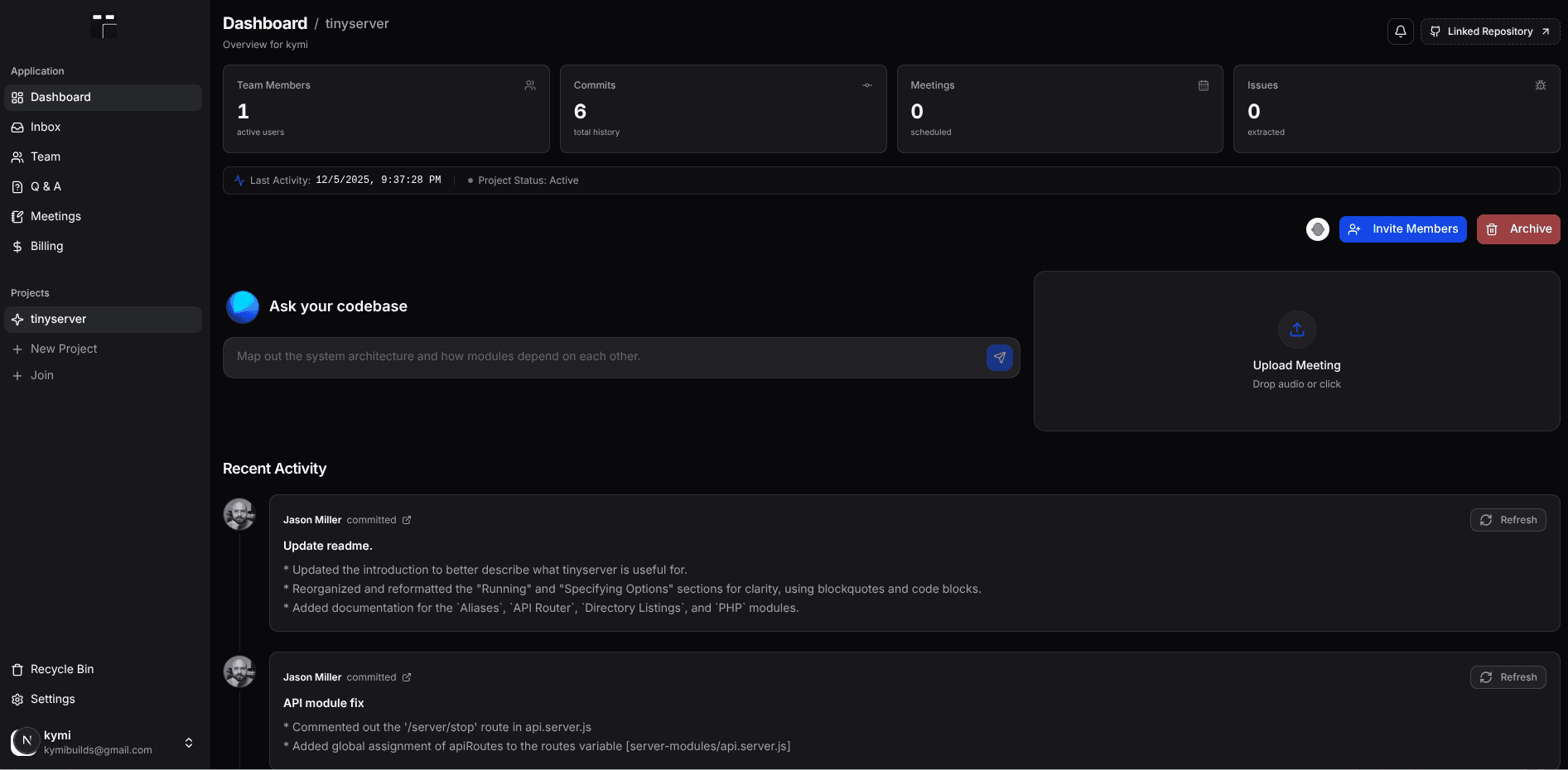Image resolution: width=1568 pixels, height=770 pixels.
Task: Open Inbox from the sidebar
Action: coord(46,127)
